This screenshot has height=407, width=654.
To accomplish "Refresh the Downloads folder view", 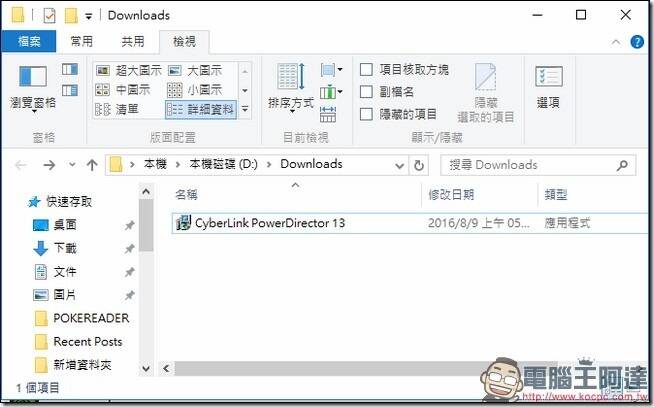I will tap(419, 166).
